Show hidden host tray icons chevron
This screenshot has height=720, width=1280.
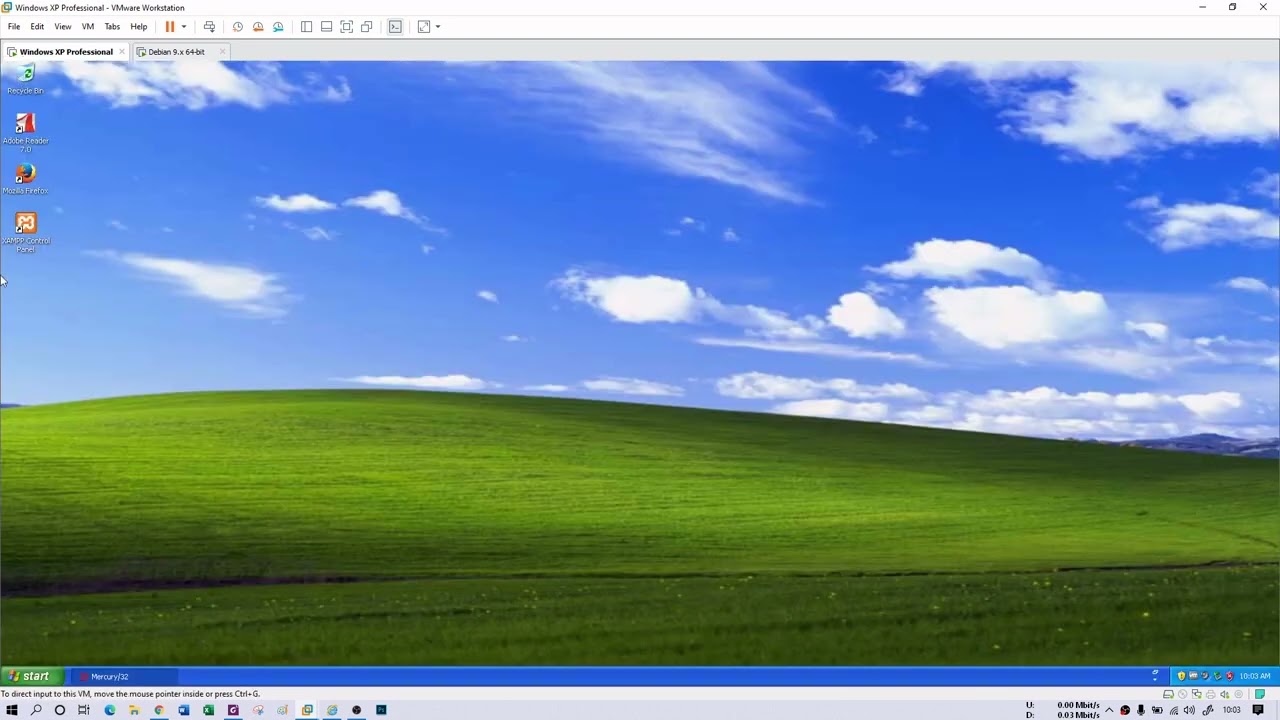point(1109,710)
